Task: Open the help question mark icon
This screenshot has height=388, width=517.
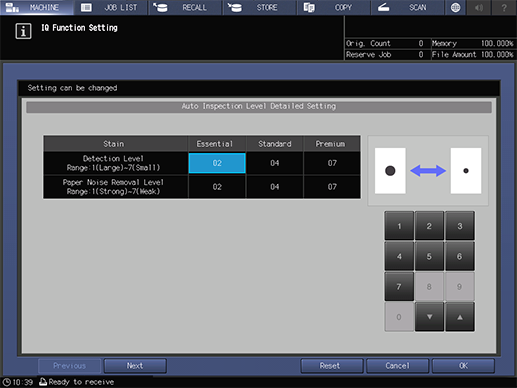Action: click(504, 7)
